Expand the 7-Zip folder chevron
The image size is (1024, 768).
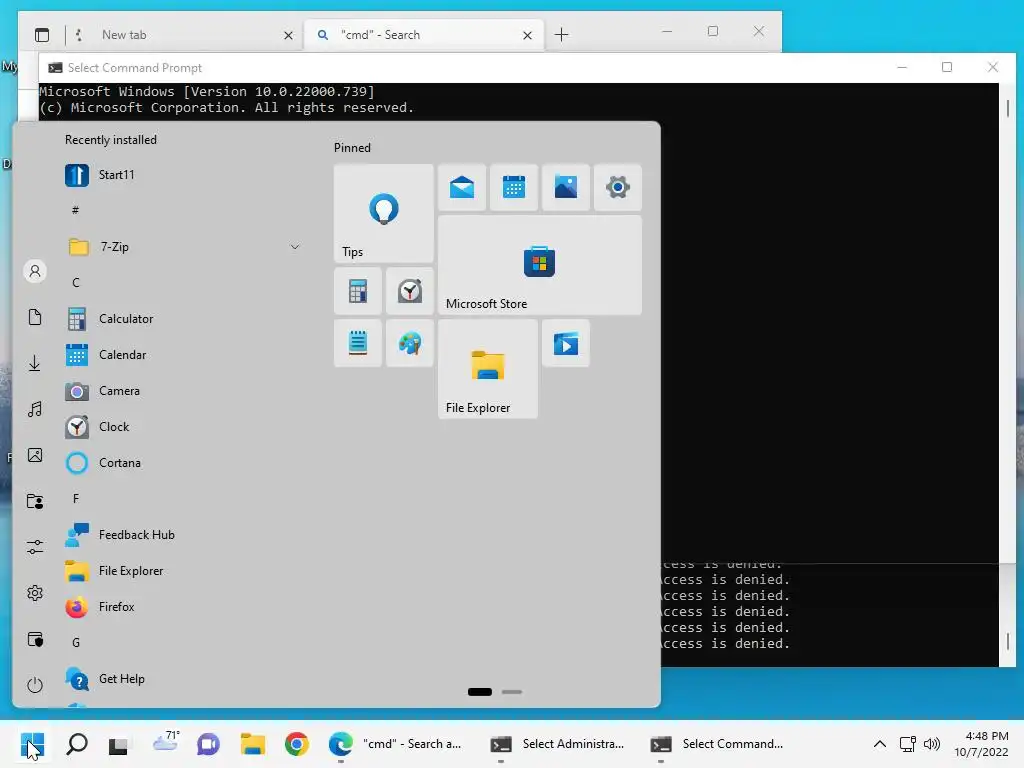pos(295,247)
